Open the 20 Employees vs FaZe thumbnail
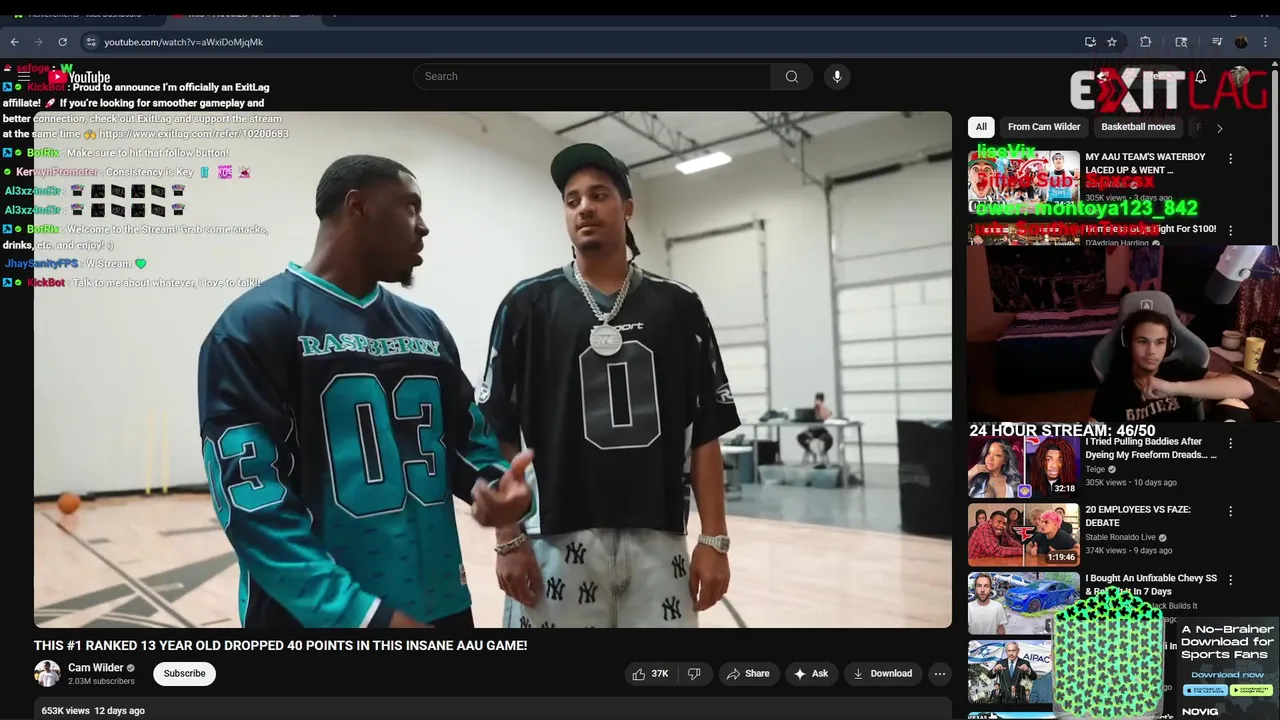1280x720 pixels. pos(1023,534)
